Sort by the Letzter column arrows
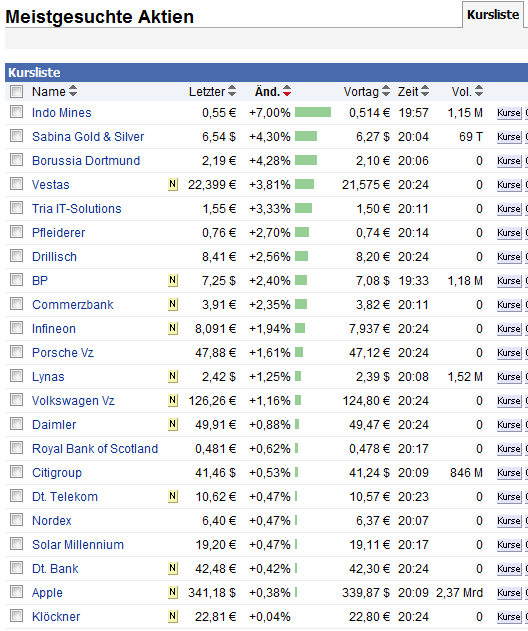The height and width of the screenshot is (631, 528). point(232,91)
